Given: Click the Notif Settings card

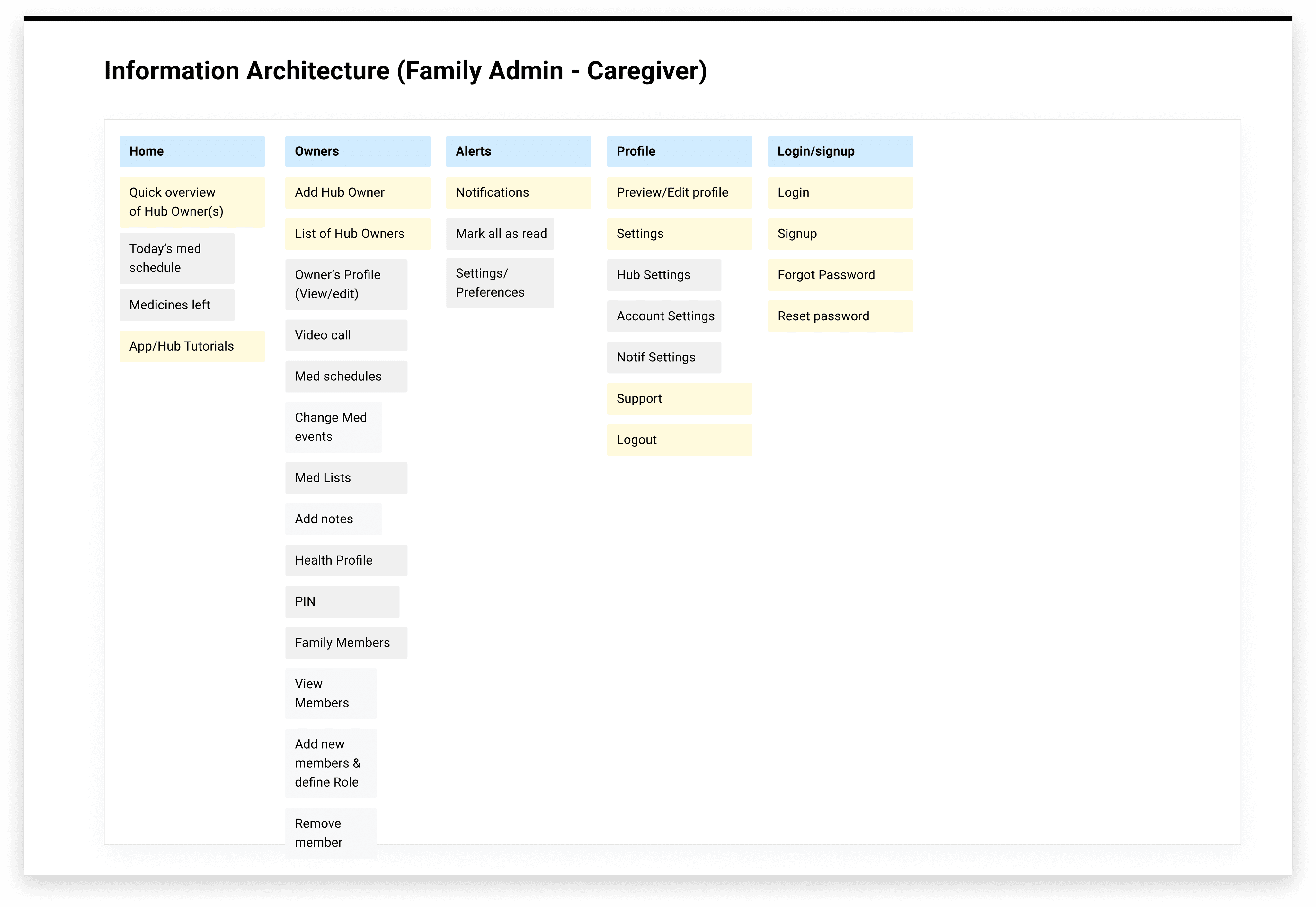Looking at the screenshot, I should click(664, 358).
